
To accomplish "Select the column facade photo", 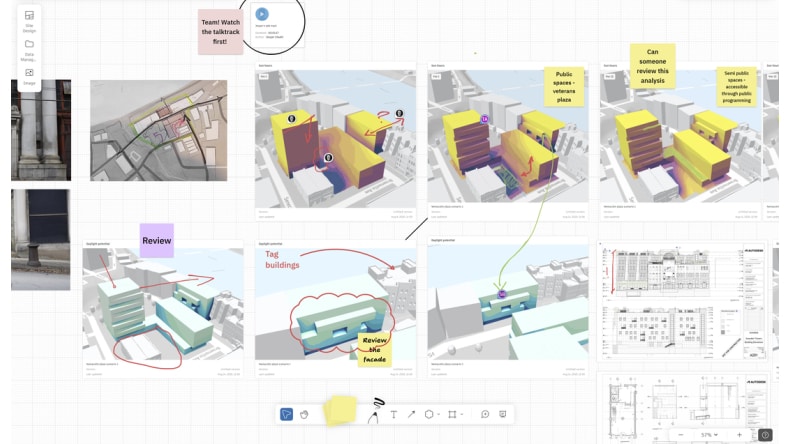I will click(41, 130).
